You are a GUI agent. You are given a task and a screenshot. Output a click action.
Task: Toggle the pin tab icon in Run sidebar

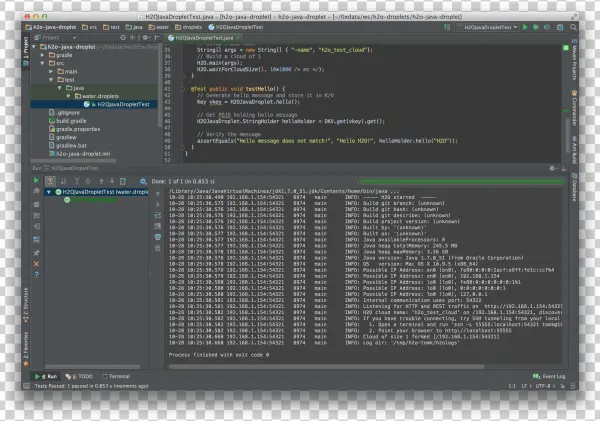pyautogui.click(x=35, y=253)
